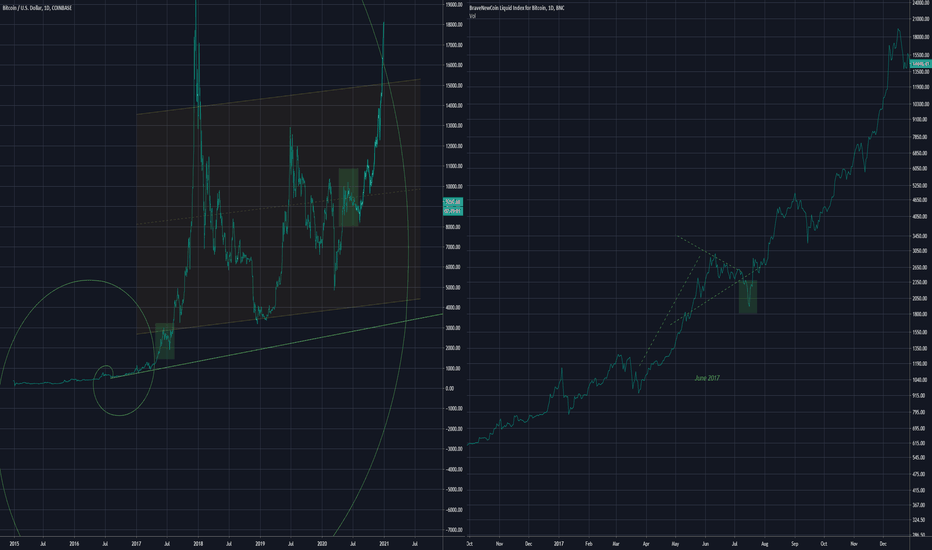This screenshot has height=550, width=932.
Task: Click the 7850.00 label on right price axis
Action: pos(920,137)
